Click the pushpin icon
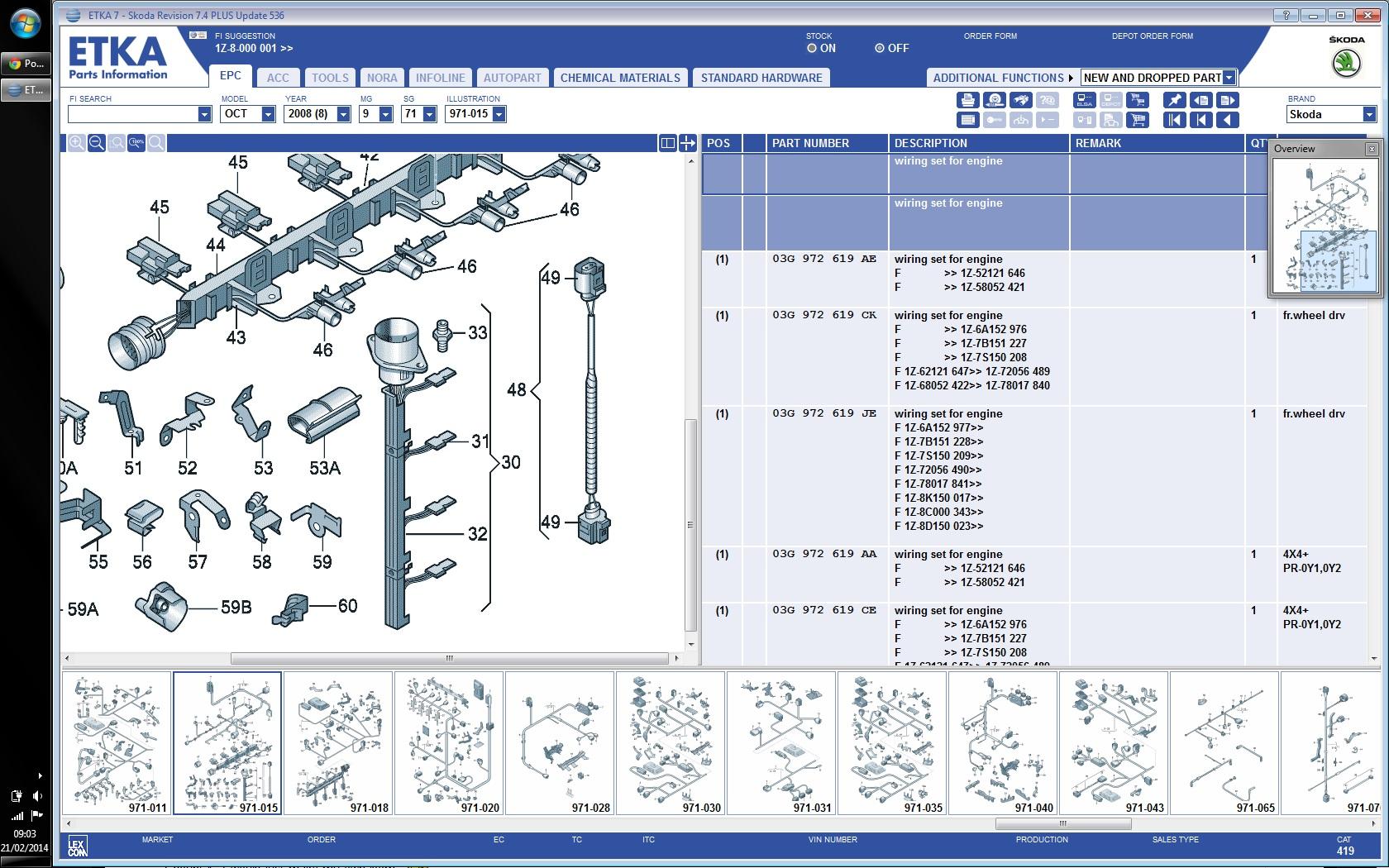 coord(1175,100)
